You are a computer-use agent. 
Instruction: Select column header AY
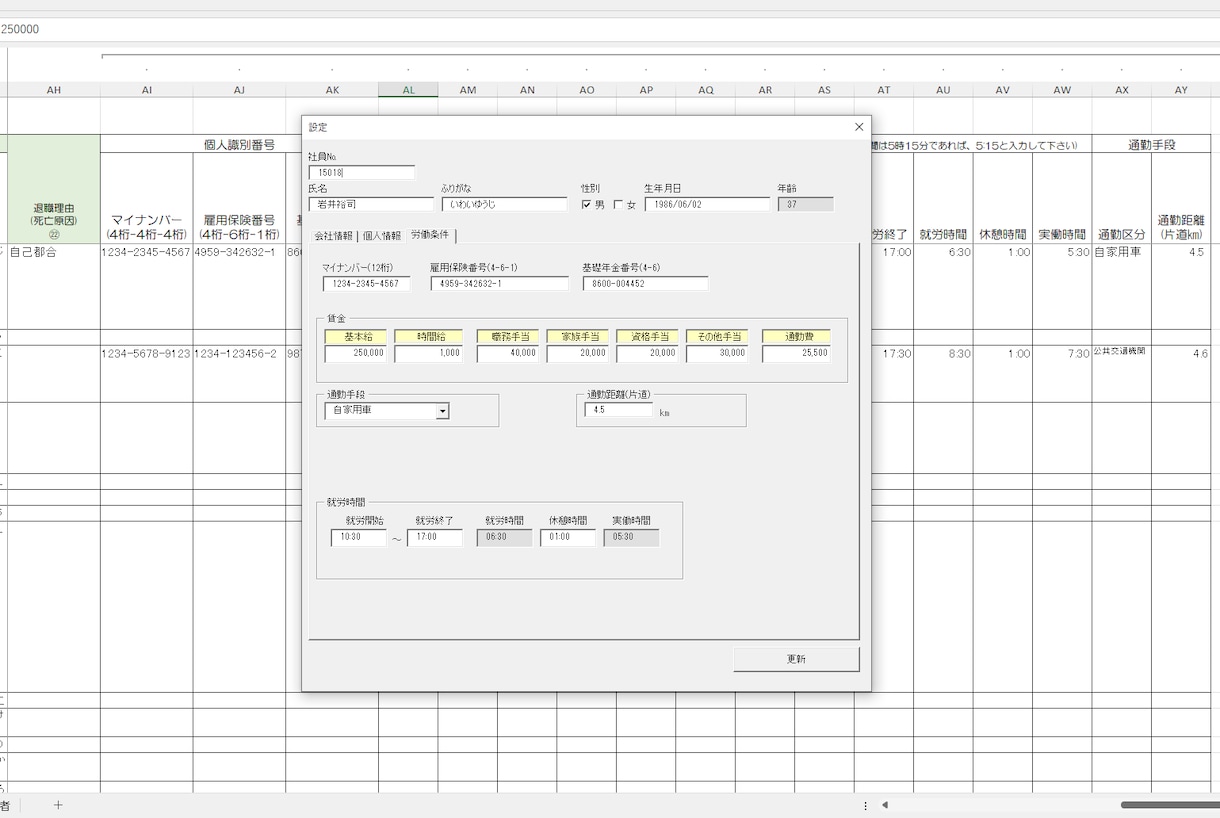pos(1181,90)
